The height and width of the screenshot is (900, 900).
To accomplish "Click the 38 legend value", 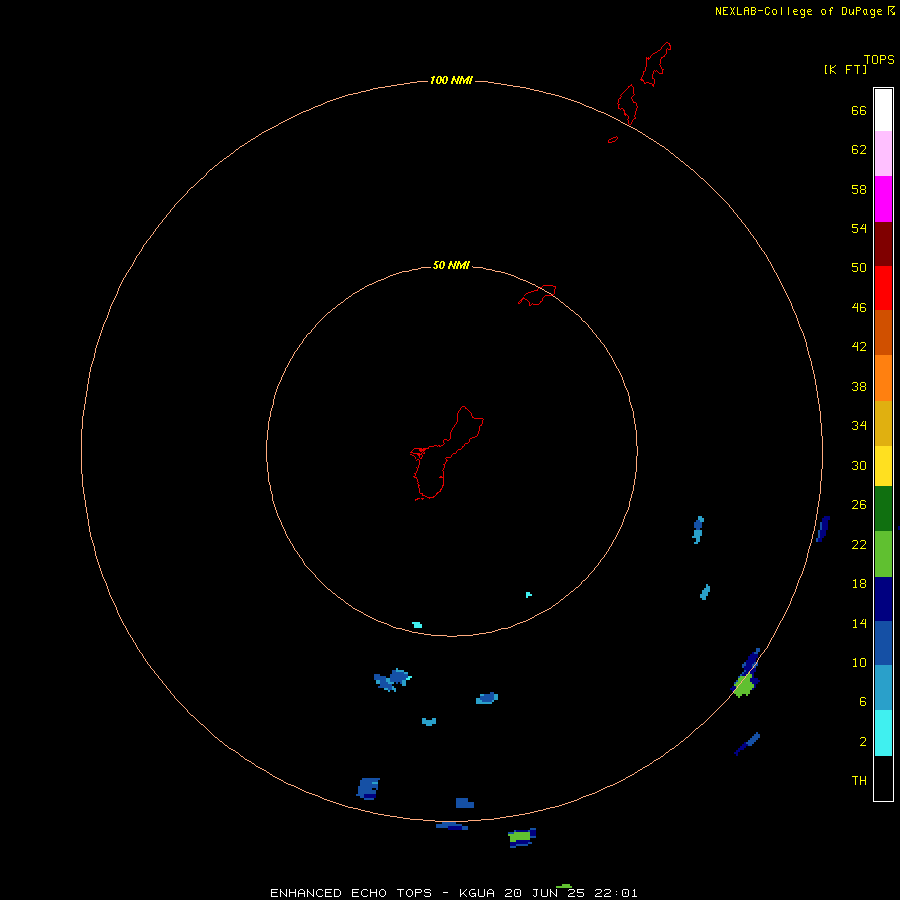I will click(x=859, y=386).
